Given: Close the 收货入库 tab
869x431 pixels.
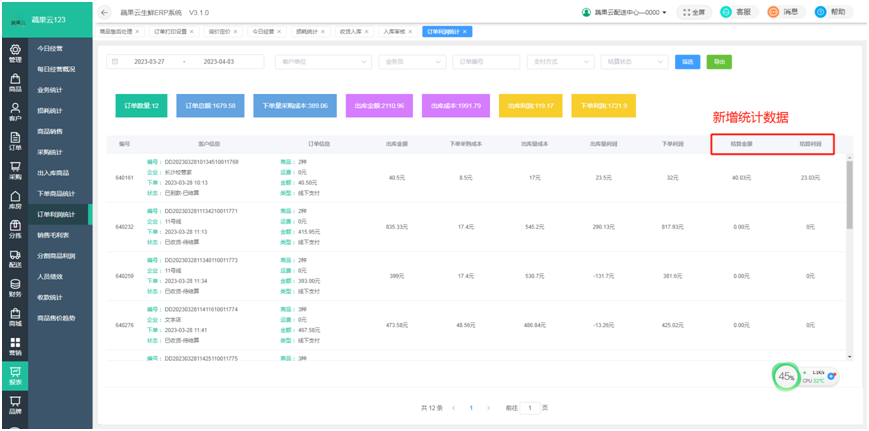Looking at the screenshot, I should point(366,32).
